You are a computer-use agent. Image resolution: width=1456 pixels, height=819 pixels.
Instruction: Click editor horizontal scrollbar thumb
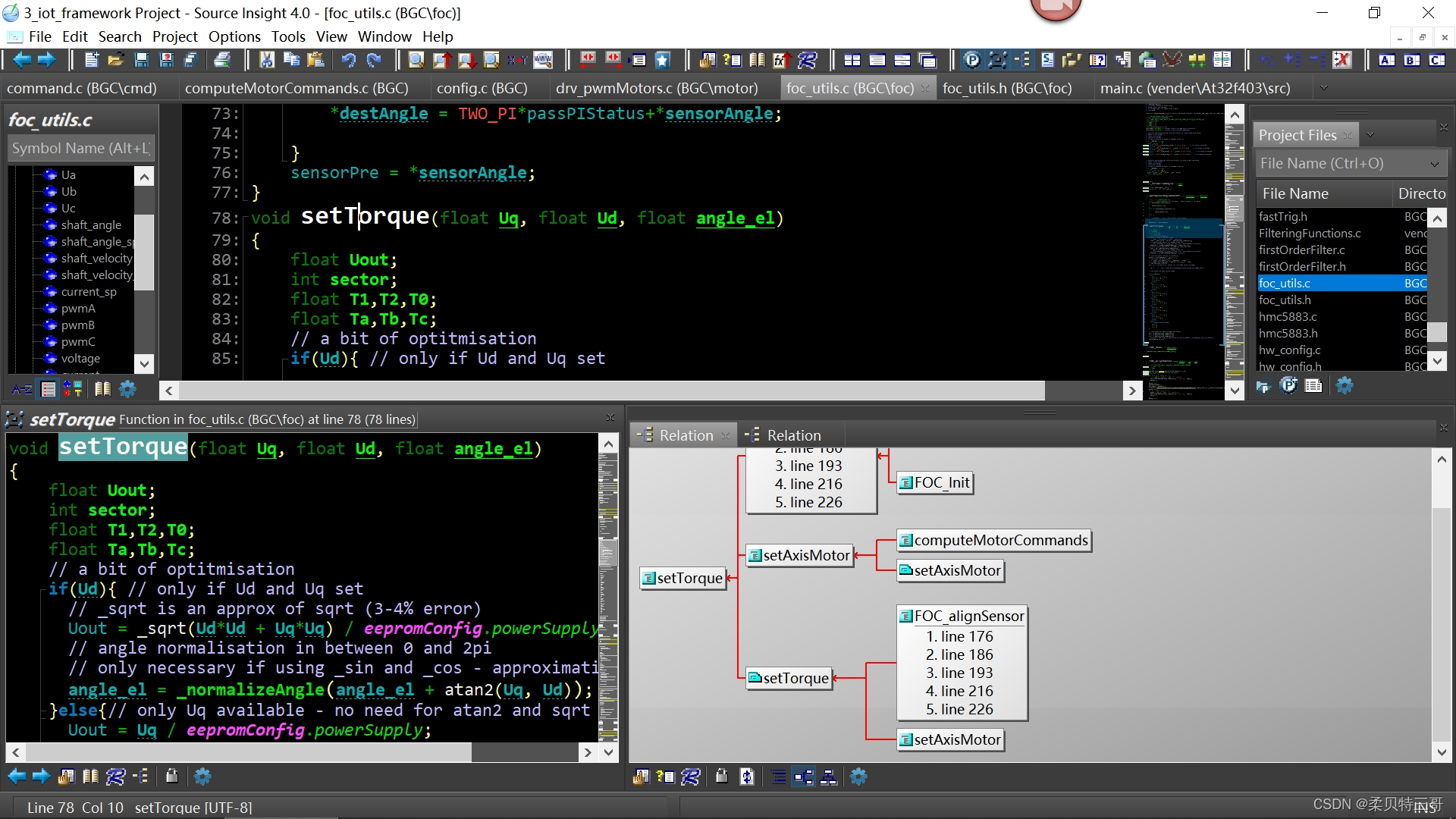pyautogui.click(x=611, y=391)
